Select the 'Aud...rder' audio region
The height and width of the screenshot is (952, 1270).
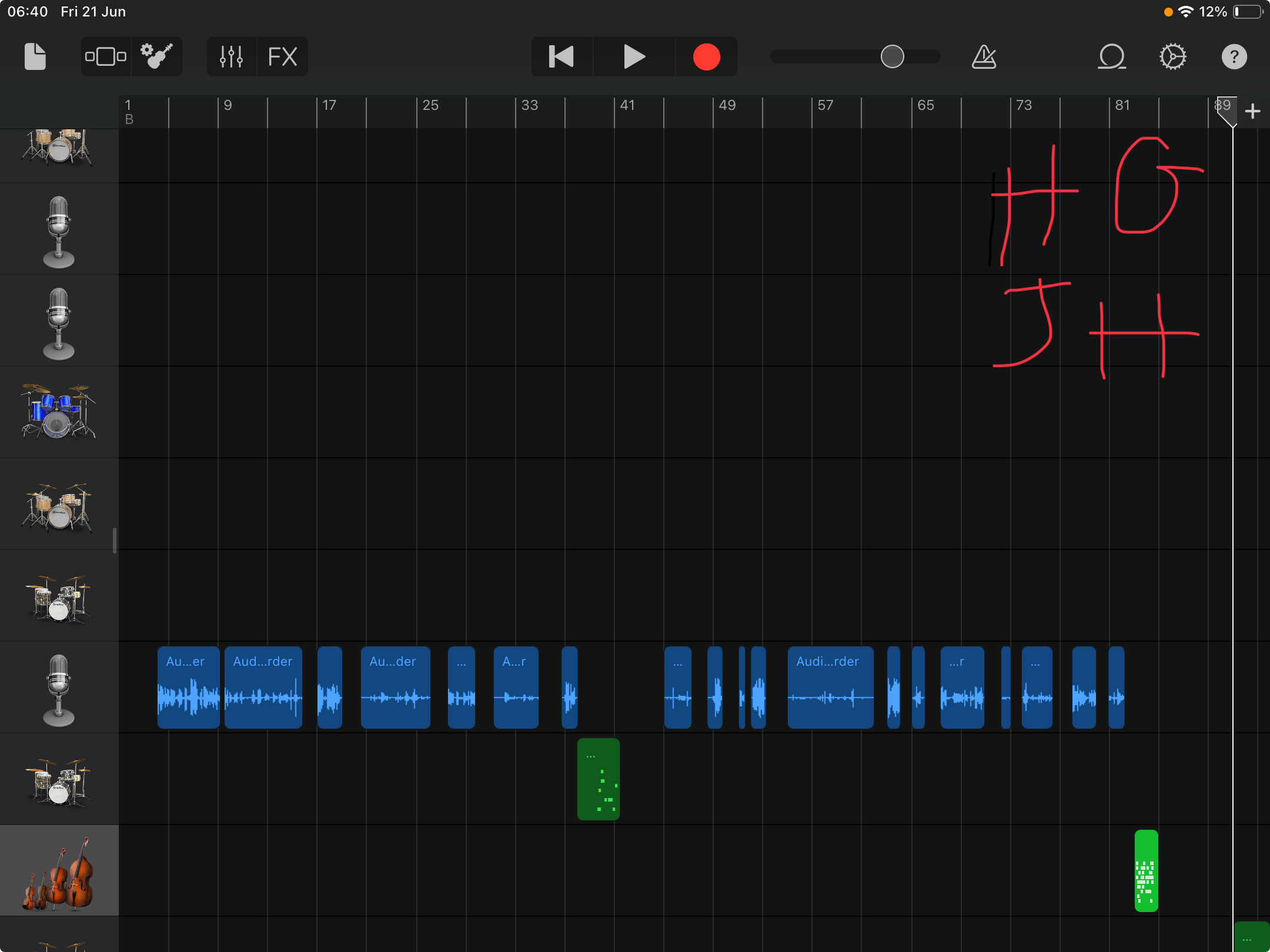tap(263, 688)
